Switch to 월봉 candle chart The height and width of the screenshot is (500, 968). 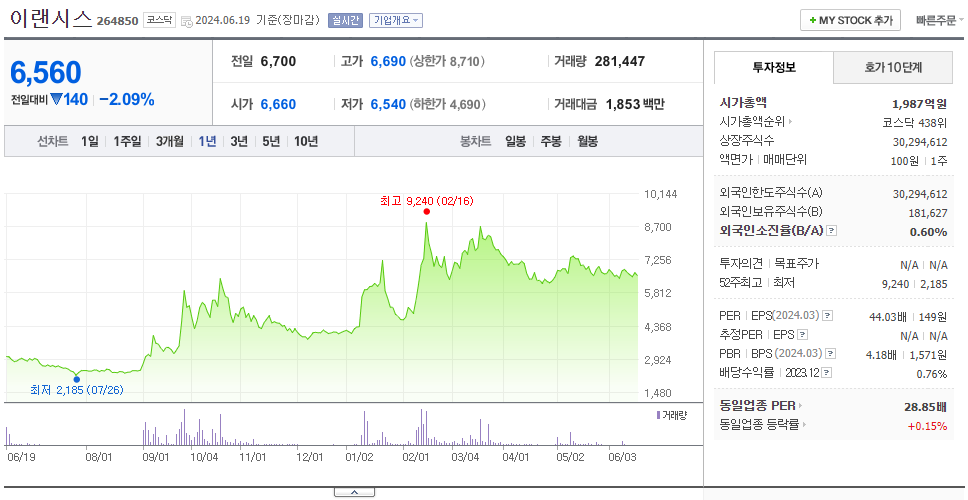click(587, 141)
